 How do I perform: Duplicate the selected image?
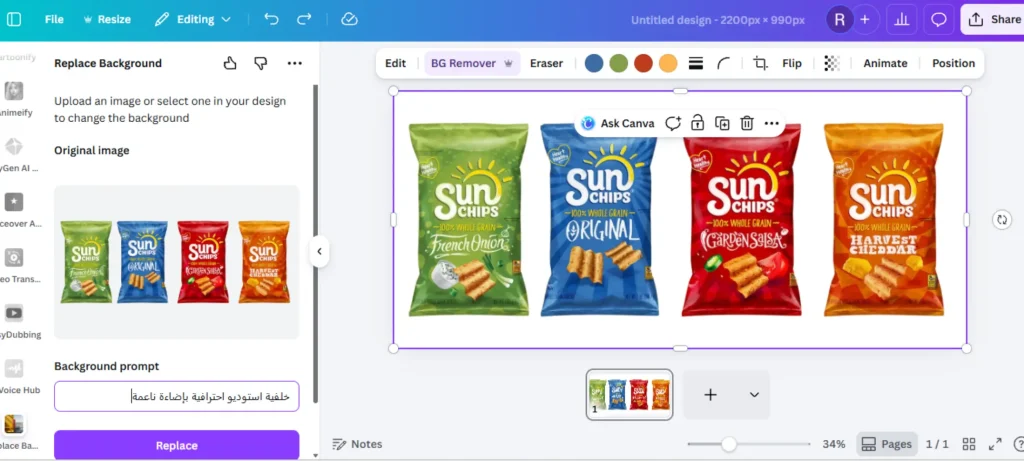[722, 123]
